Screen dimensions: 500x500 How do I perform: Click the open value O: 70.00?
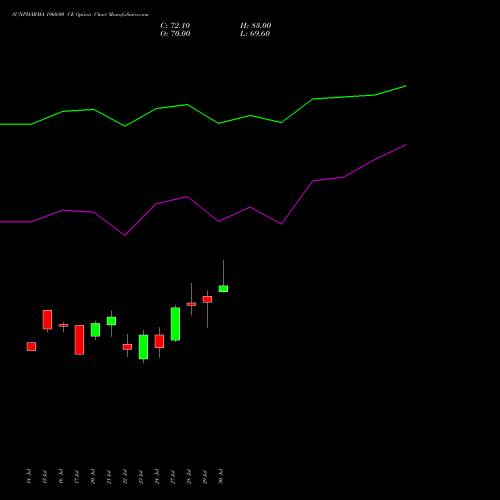[175, 34]
